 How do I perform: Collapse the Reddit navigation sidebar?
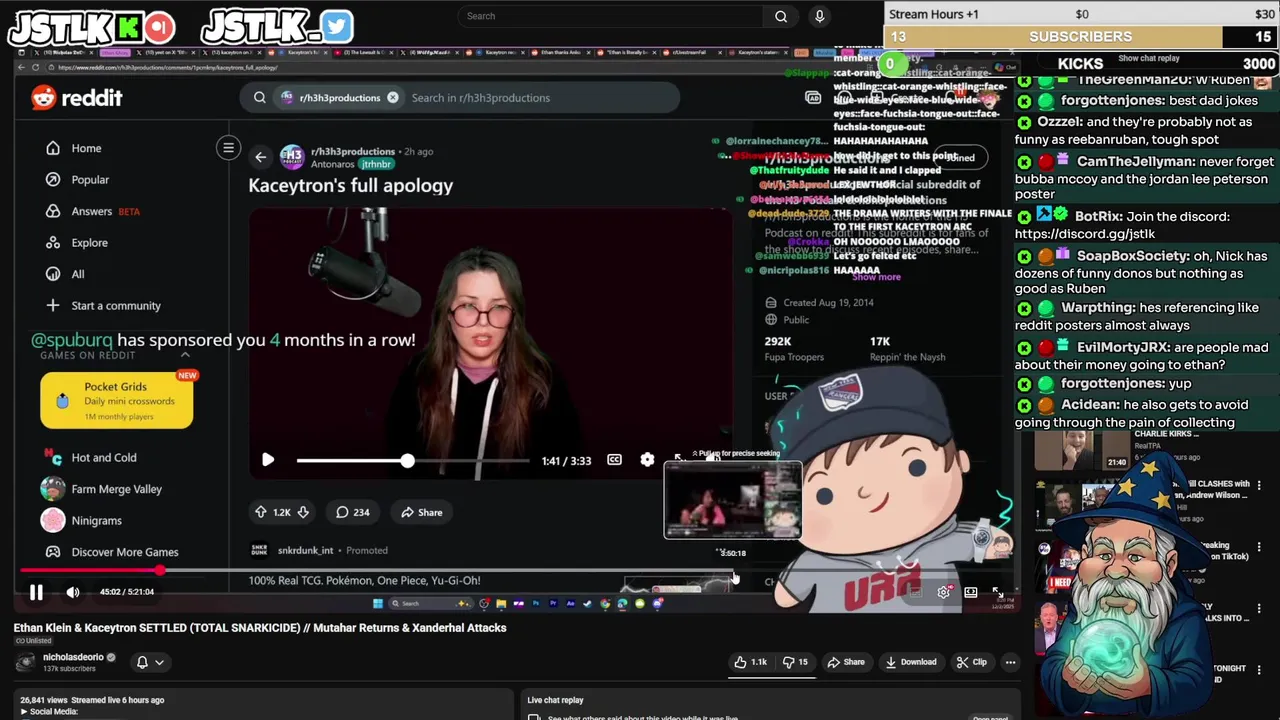(x=228, y=148)
